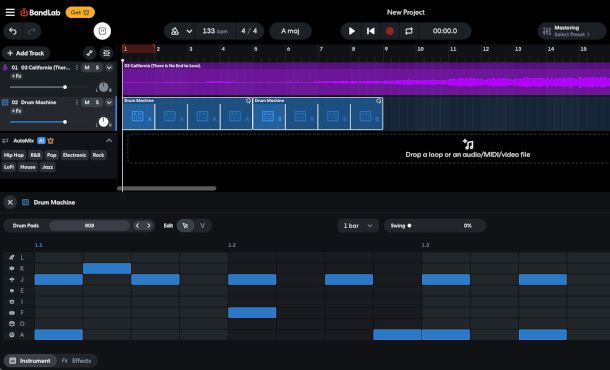Change the 4 / 4 time signature
Image resolution: width=610 pixels, height=370 pixels.
pyautogui.click(x=249, y=31)
